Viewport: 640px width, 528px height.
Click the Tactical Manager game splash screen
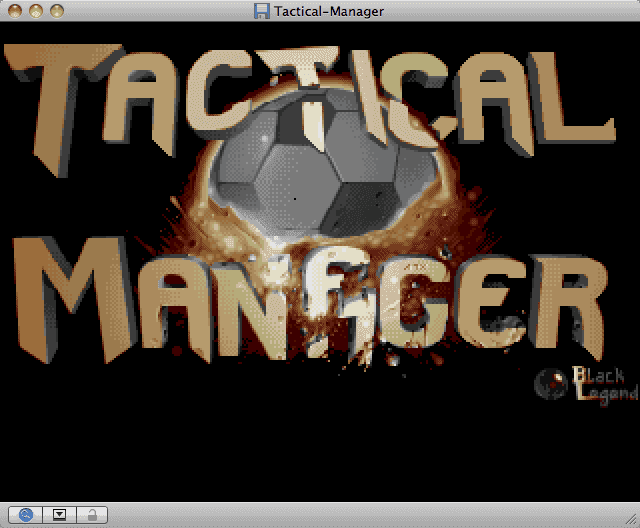320,262
